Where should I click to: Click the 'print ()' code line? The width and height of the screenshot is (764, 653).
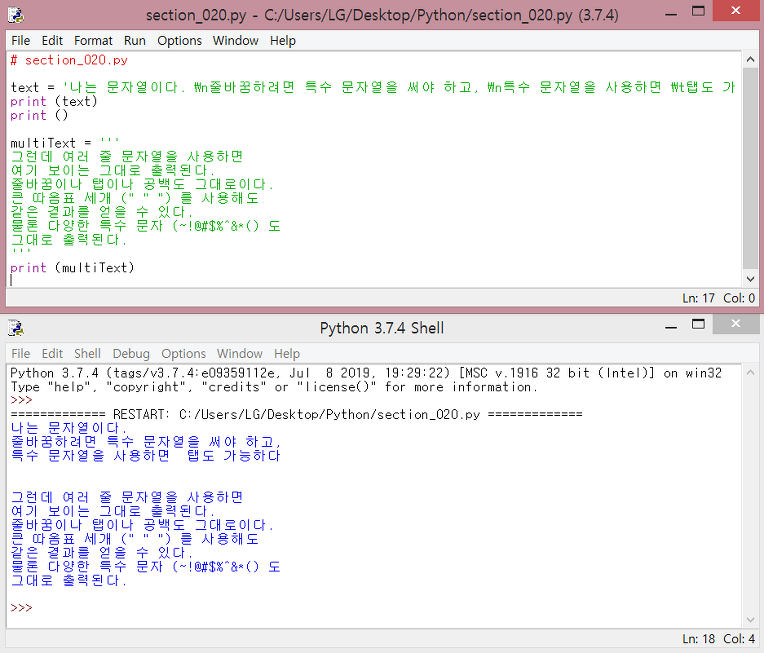pyautogui.click(x=39, y=115)
